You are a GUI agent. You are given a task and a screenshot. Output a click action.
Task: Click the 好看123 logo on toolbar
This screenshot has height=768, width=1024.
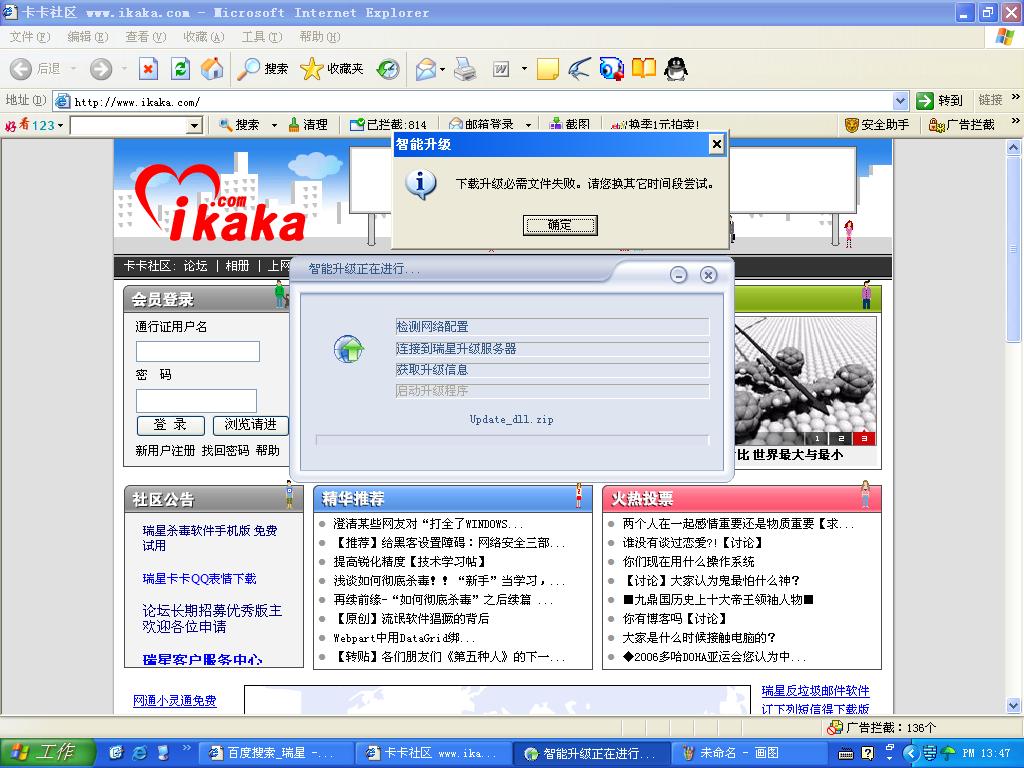click(x=30, y=124)
